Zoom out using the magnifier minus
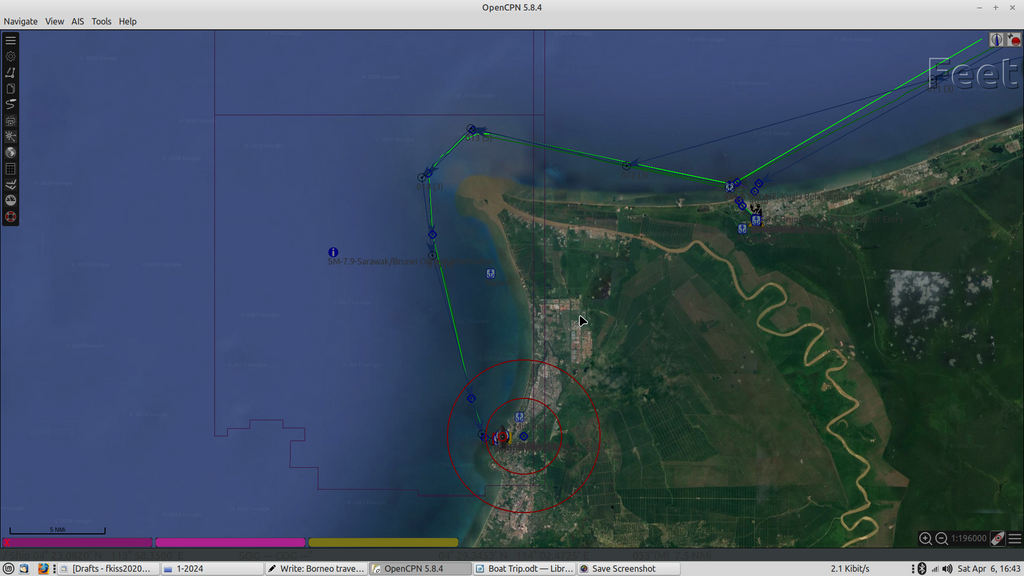This screenshot has height=576, width=1024. point(941,538)
